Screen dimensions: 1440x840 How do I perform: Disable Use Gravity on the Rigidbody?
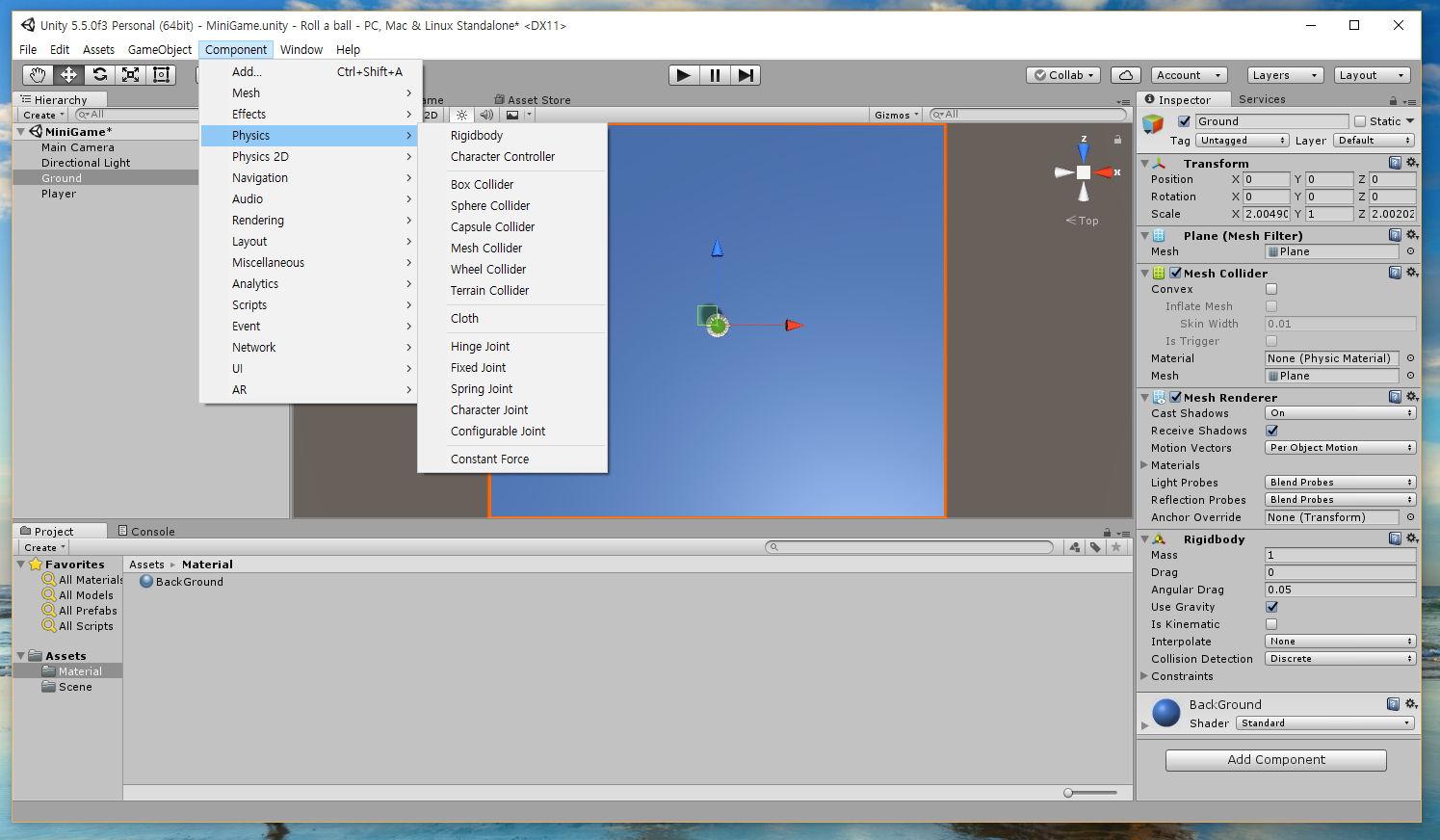click(x=1270, y=607)
